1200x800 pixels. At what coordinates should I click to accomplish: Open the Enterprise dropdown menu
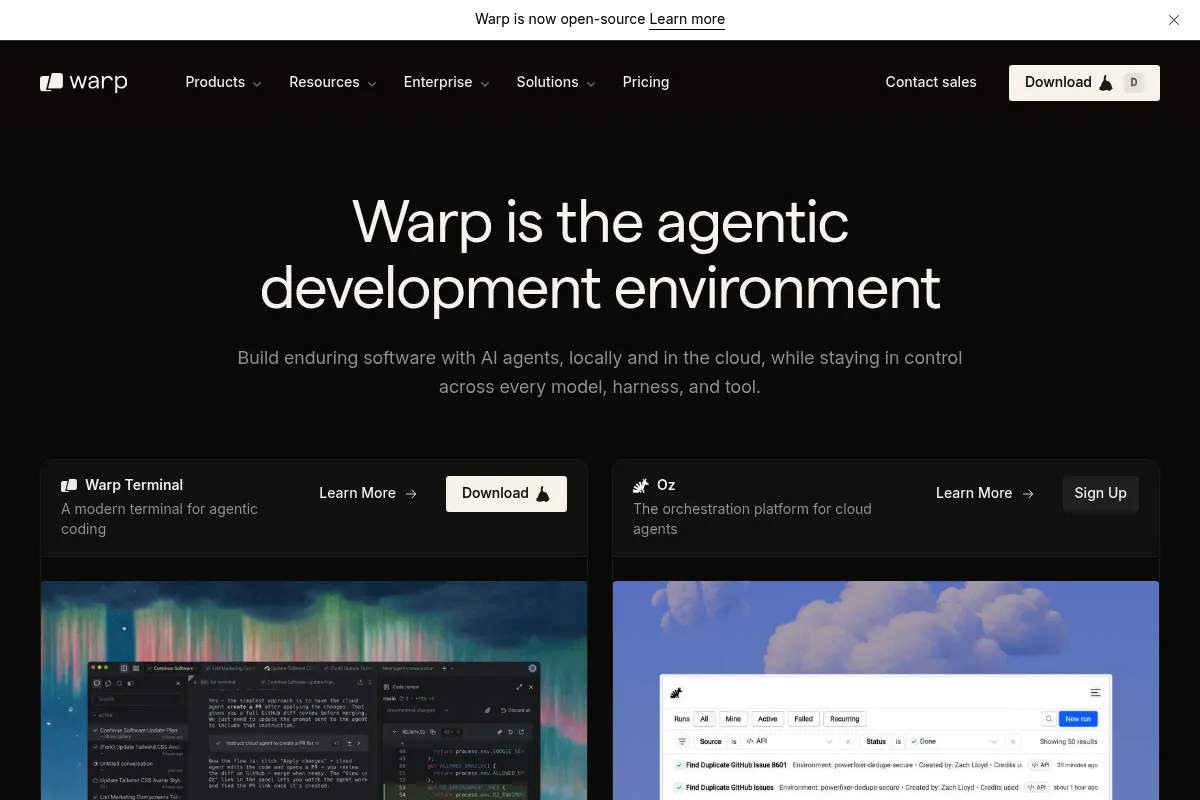tap(446, 82)
